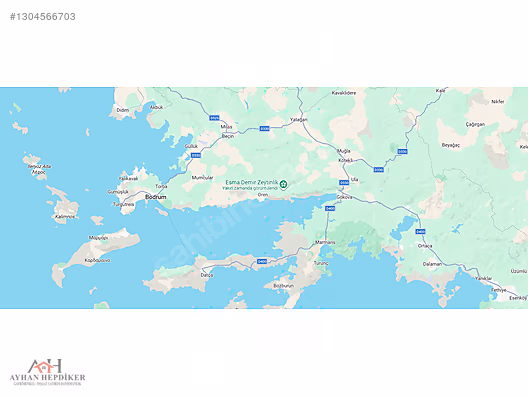Viewport: 528px width, 396px height.
Task: Click the Çağırgan label
Action: [475, 124]
